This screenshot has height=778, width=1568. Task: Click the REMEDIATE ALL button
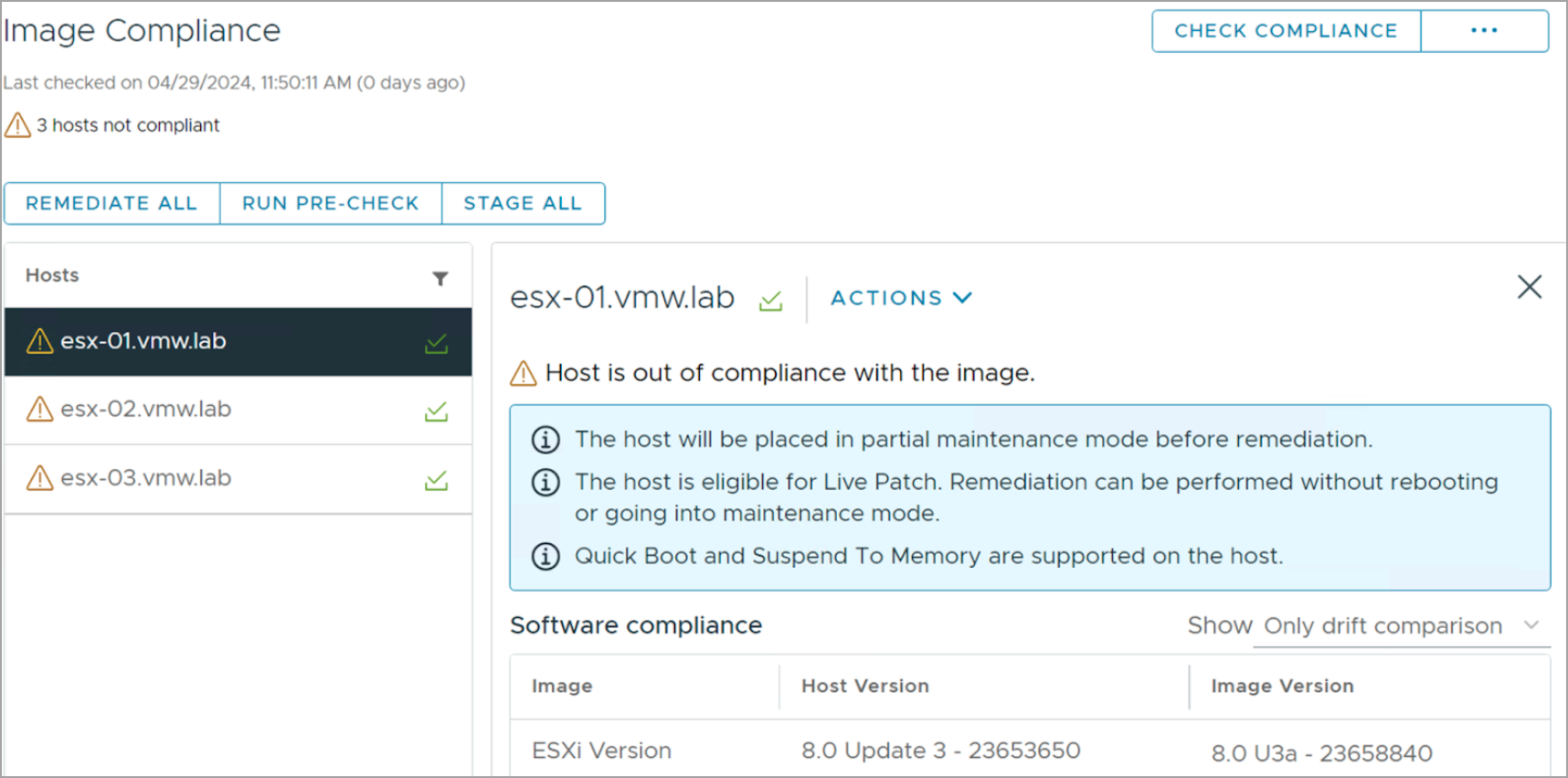click(x=111, y=203)
